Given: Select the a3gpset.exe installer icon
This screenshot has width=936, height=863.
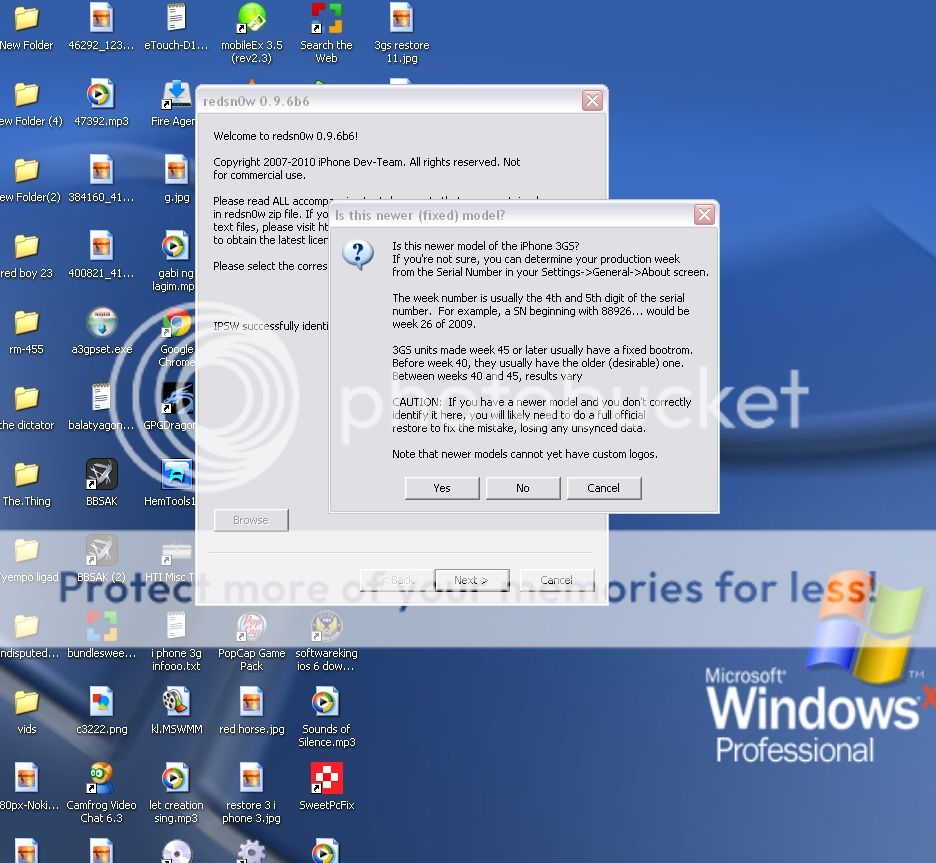Looking at the screenshot, I should (101, 322).
